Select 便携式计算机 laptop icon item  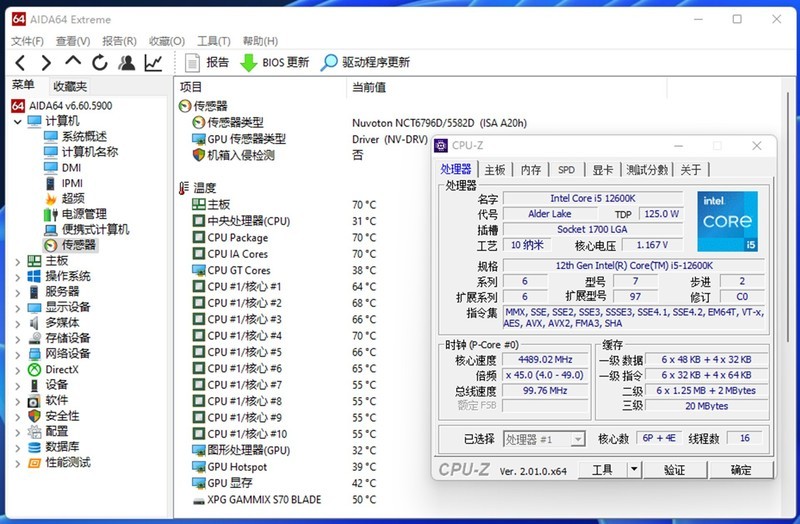(87, 230)
